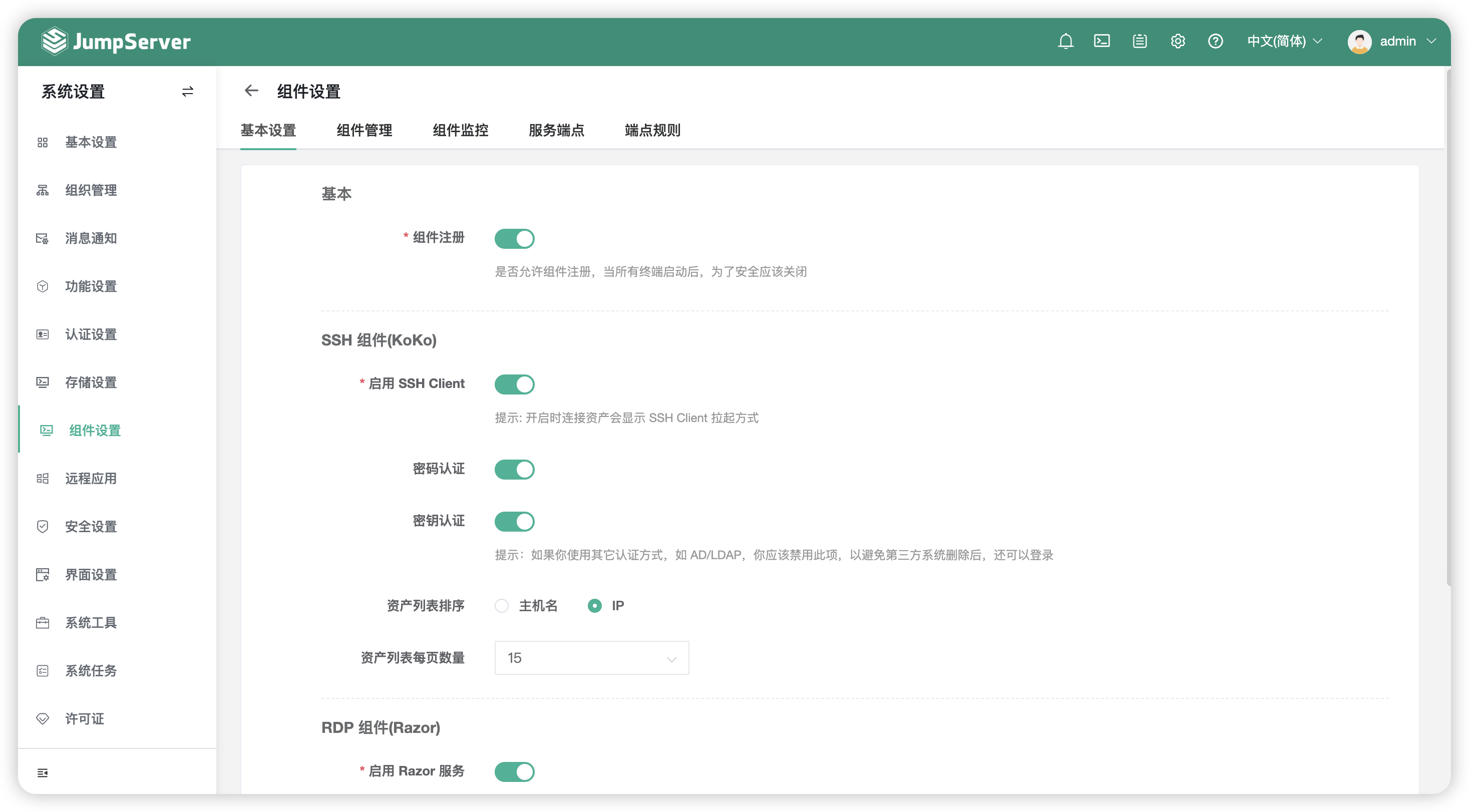The width and height of the screenshot is (1469, 812).
Task: Open 功能设置 in the sidebar
Action: tap(117, 286)
